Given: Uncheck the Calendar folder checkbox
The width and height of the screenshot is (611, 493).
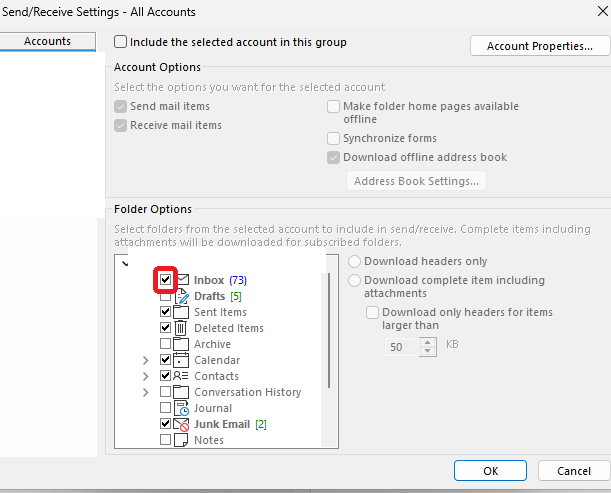Looking at the screenshot, I should coord(166,360).
